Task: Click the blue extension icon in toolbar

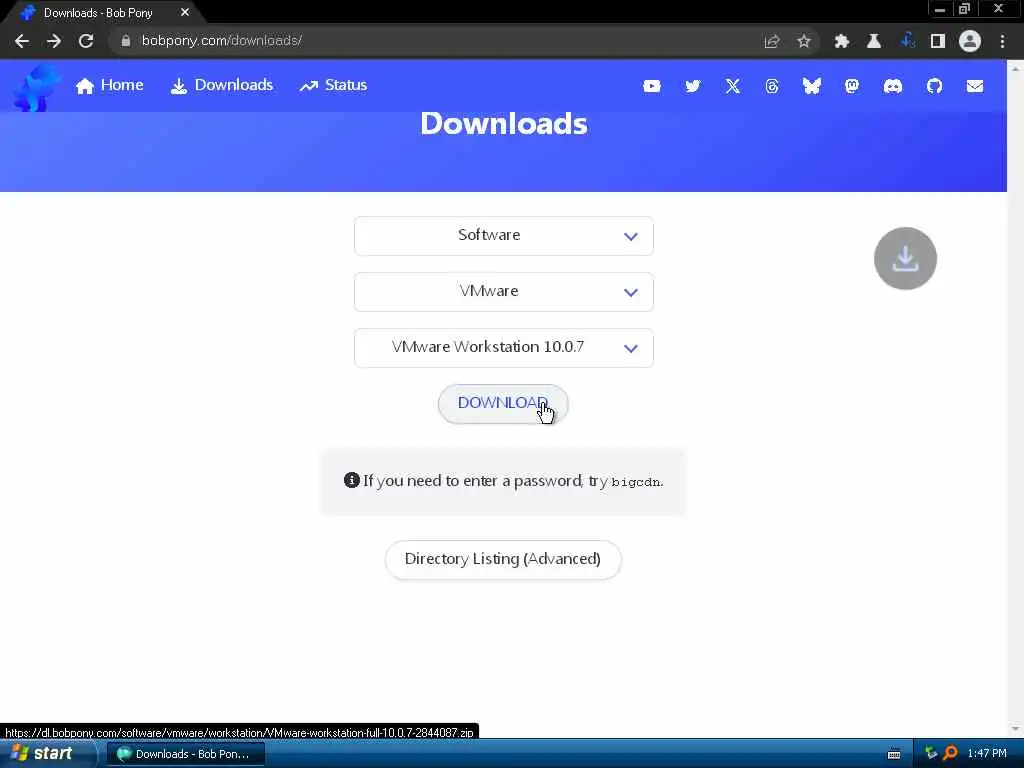Action: point(907,40)
